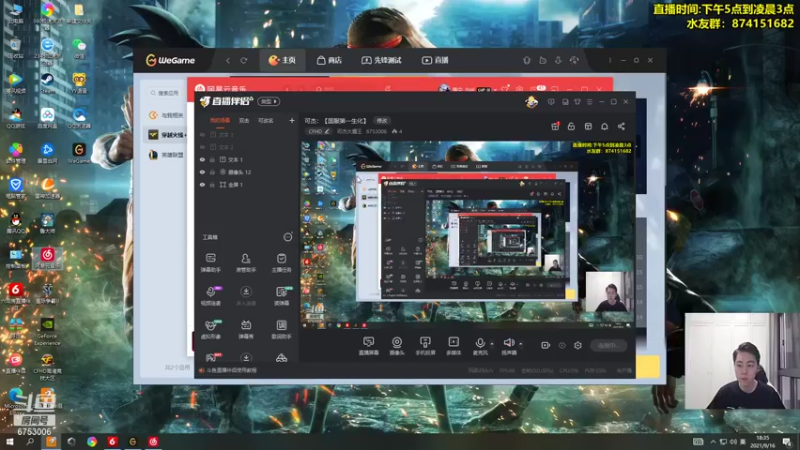Click the padlock icon above preview
This screenshot has height=450, width=800.
(x=571, y=126)
